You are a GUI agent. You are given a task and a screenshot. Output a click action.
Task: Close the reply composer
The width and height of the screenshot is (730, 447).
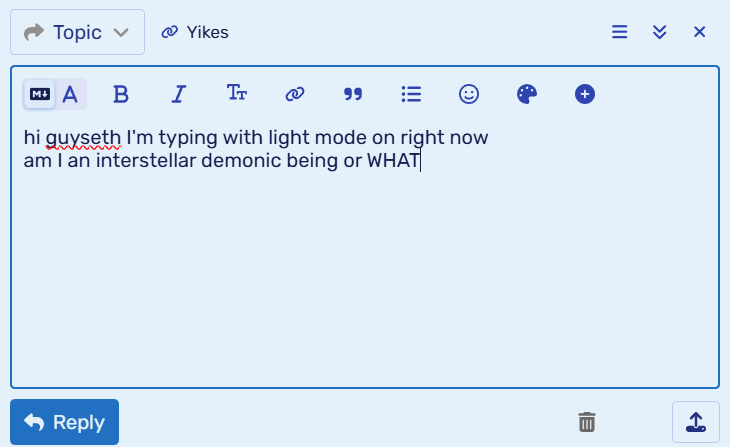699,32
